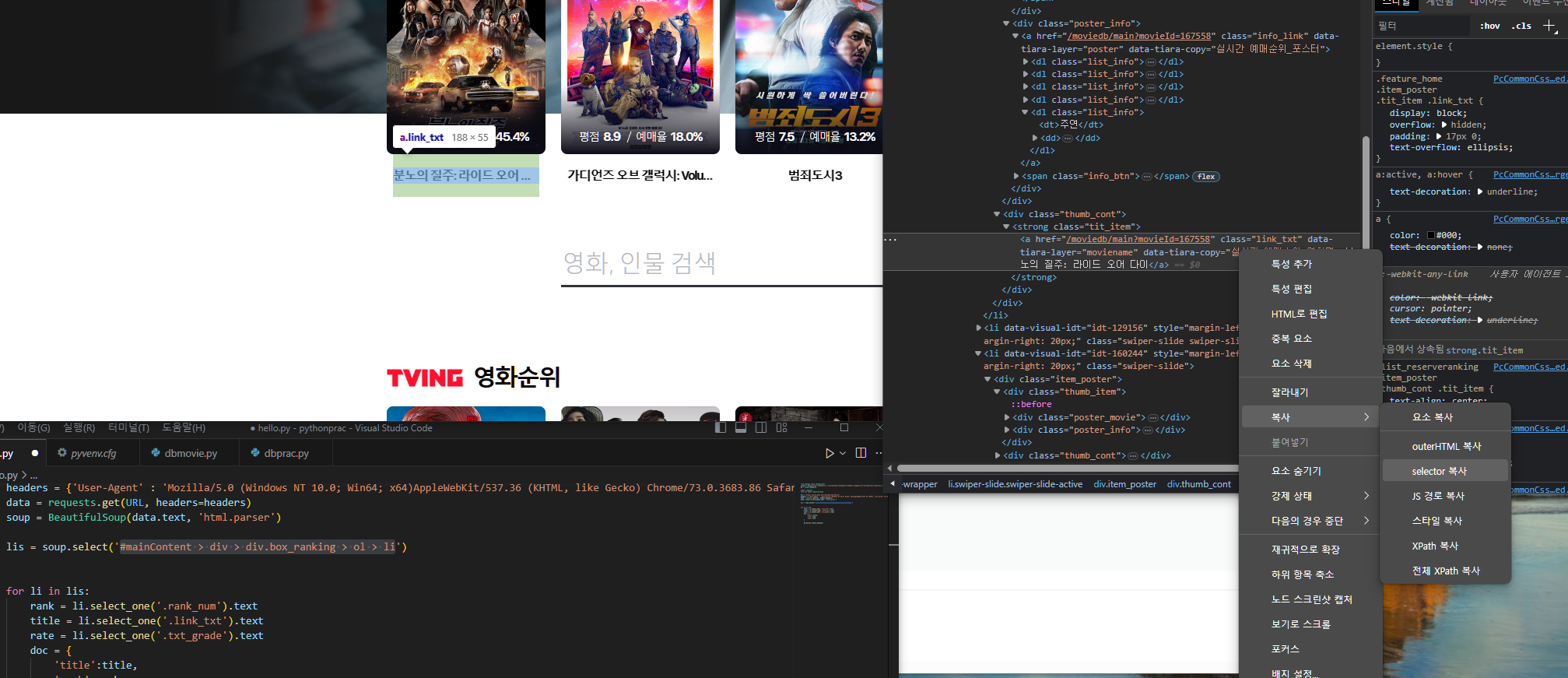Select '특성 추가' in context menu
The height and width of the screenshot is (678, 1568).
click(1310, 264)
